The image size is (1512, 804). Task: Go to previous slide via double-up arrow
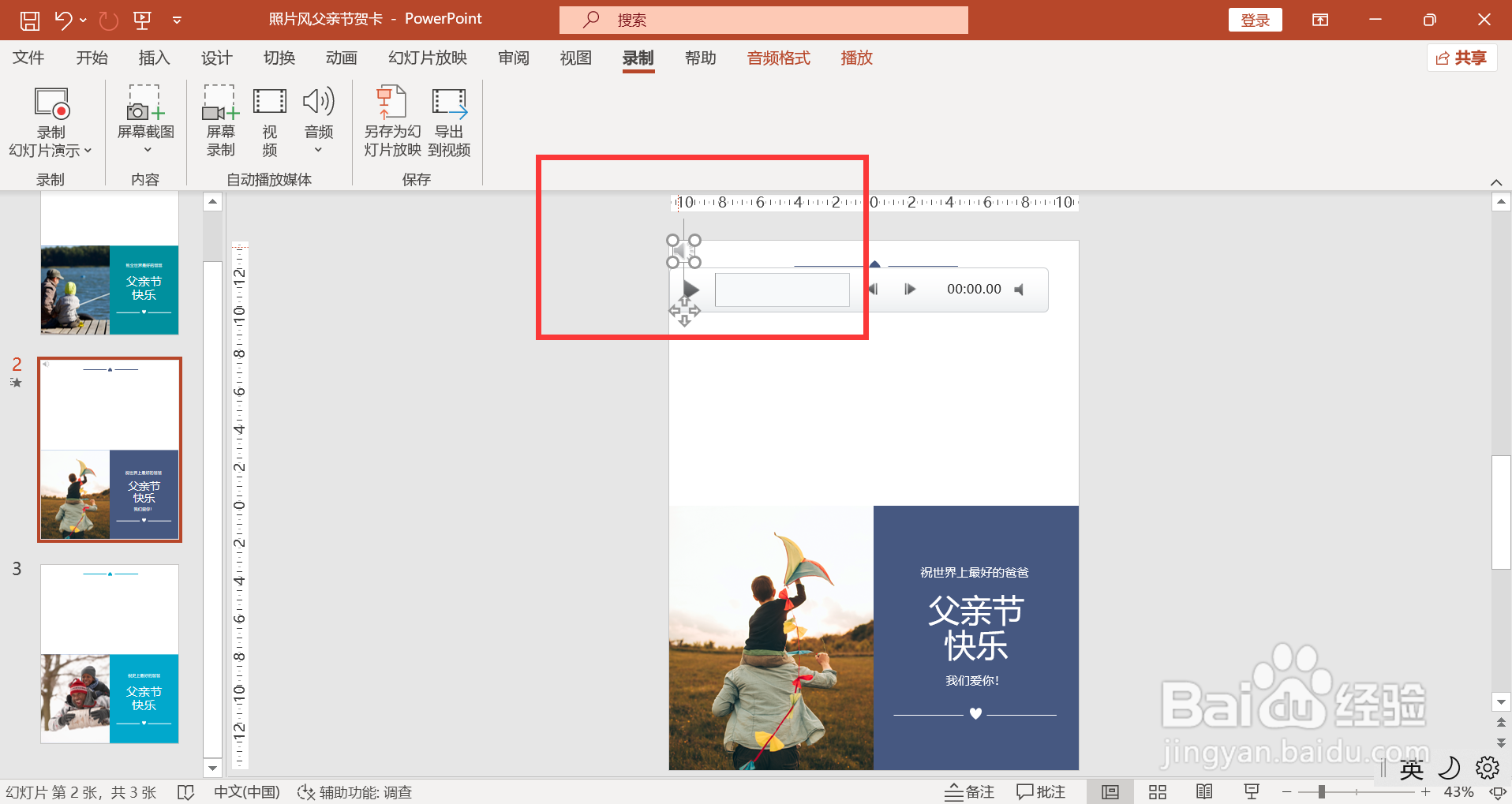(x=1500, y=722)
